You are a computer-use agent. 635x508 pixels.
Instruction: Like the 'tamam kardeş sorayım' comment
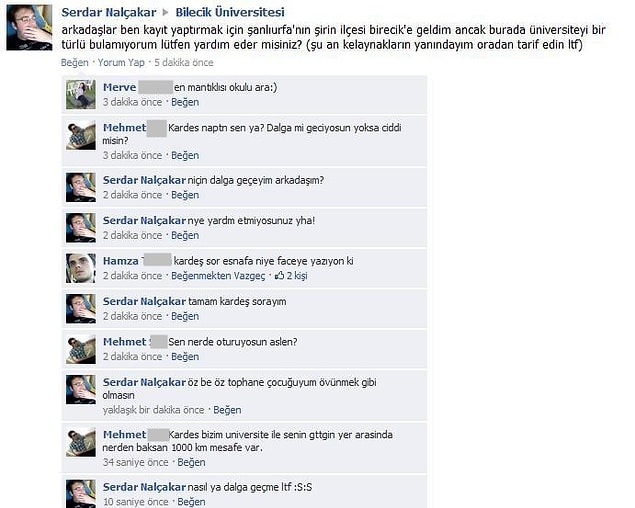click(x=185, y=316)
